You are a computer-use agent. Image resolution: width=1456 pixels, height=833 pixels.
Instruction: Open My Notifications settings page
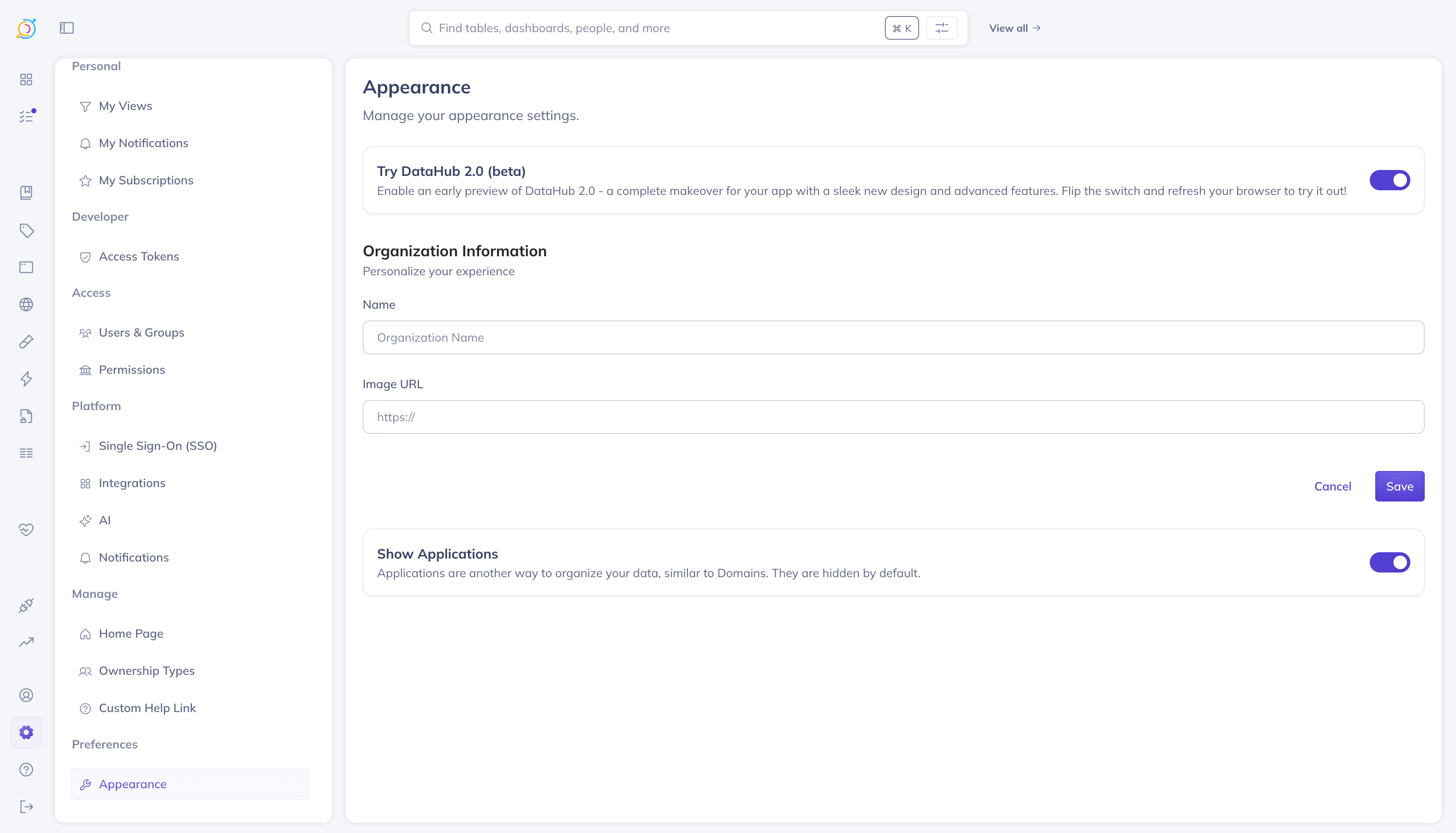tap(144, 143)
